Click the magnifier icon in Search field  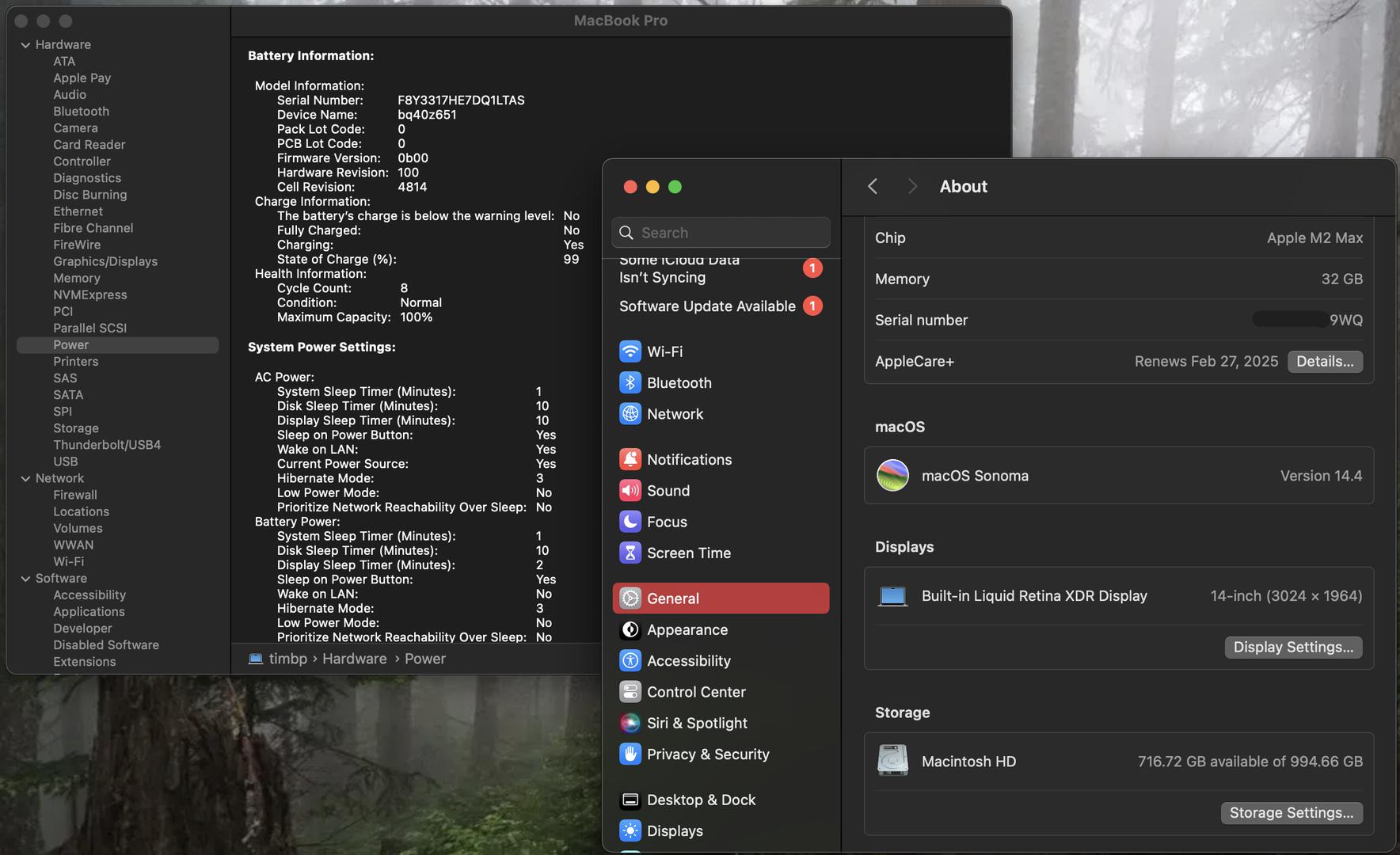(626, 233)
